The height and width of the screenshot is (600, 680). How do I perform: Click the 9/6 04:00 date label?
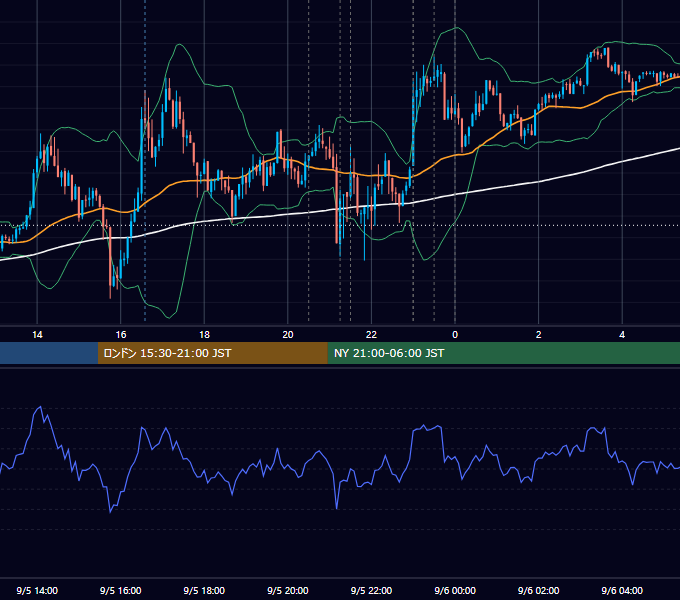622,590
